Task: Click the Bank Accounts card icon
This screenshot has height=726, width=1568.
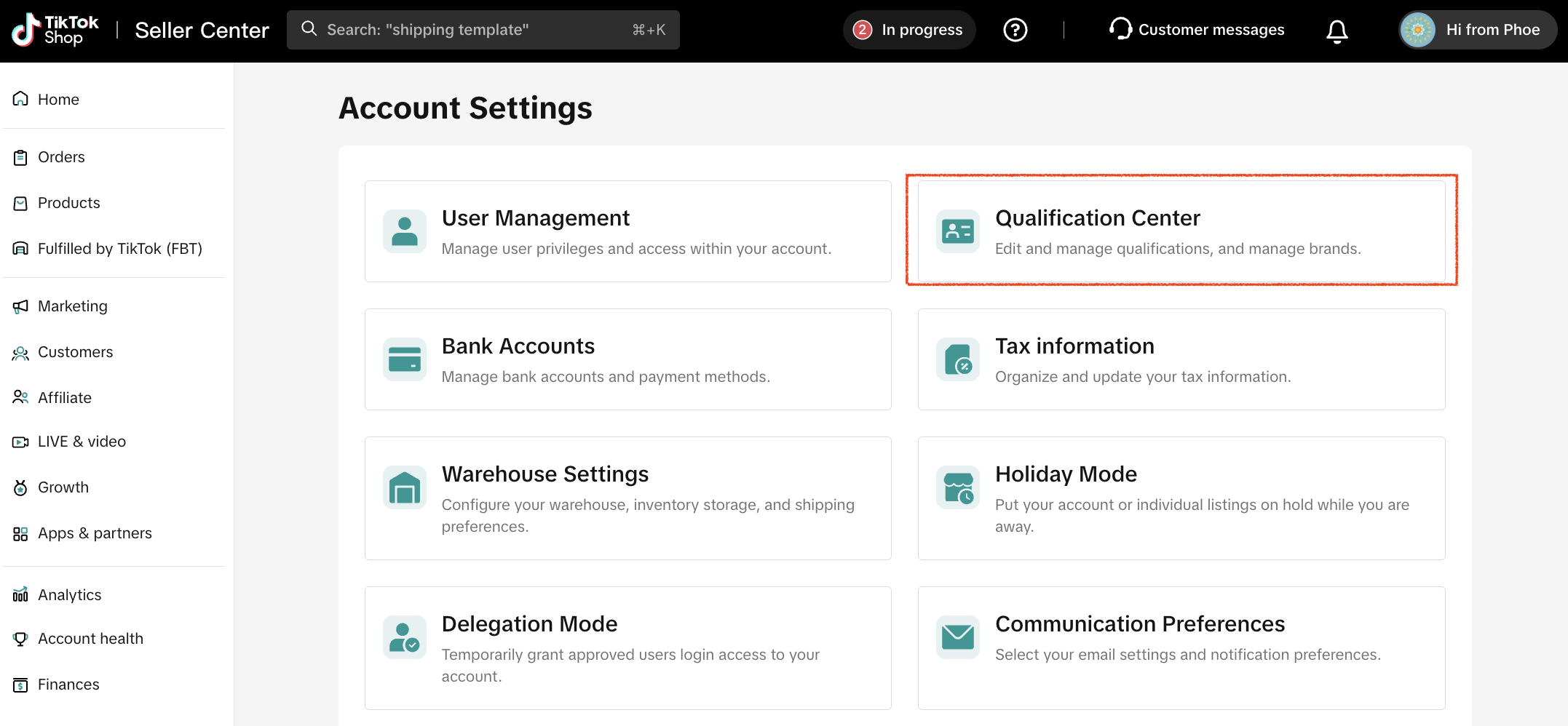Action: click(404, 359)
